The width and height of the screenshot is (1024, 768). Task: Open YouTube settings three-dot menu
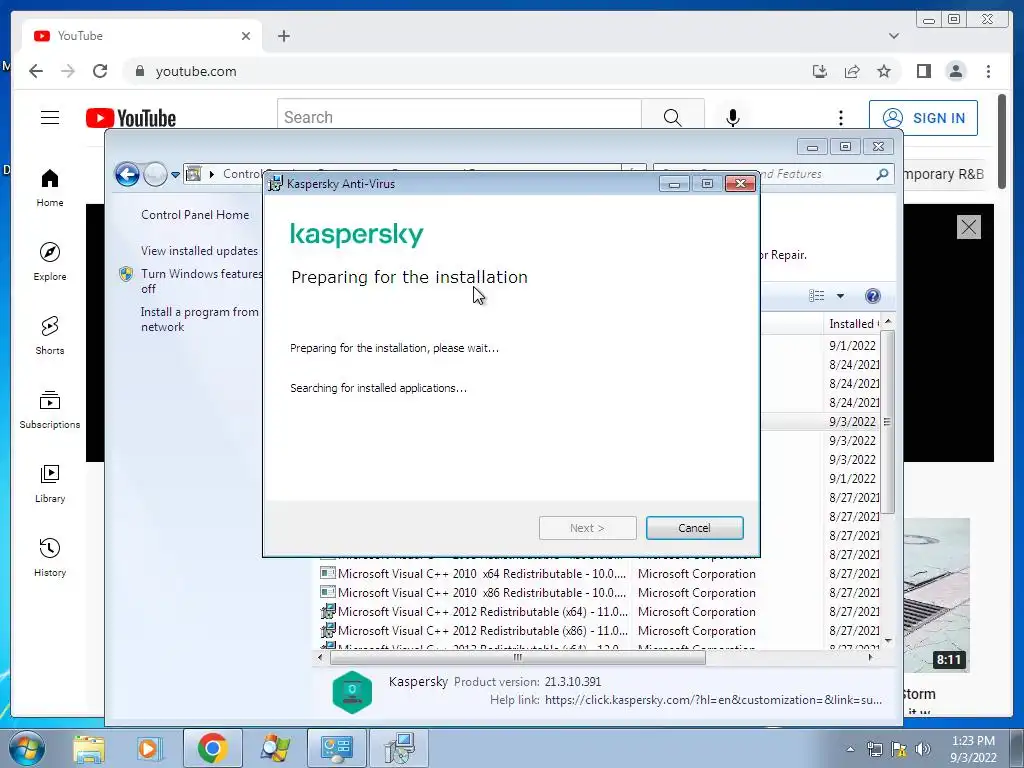pyautogui.click(x=840, y=118)
